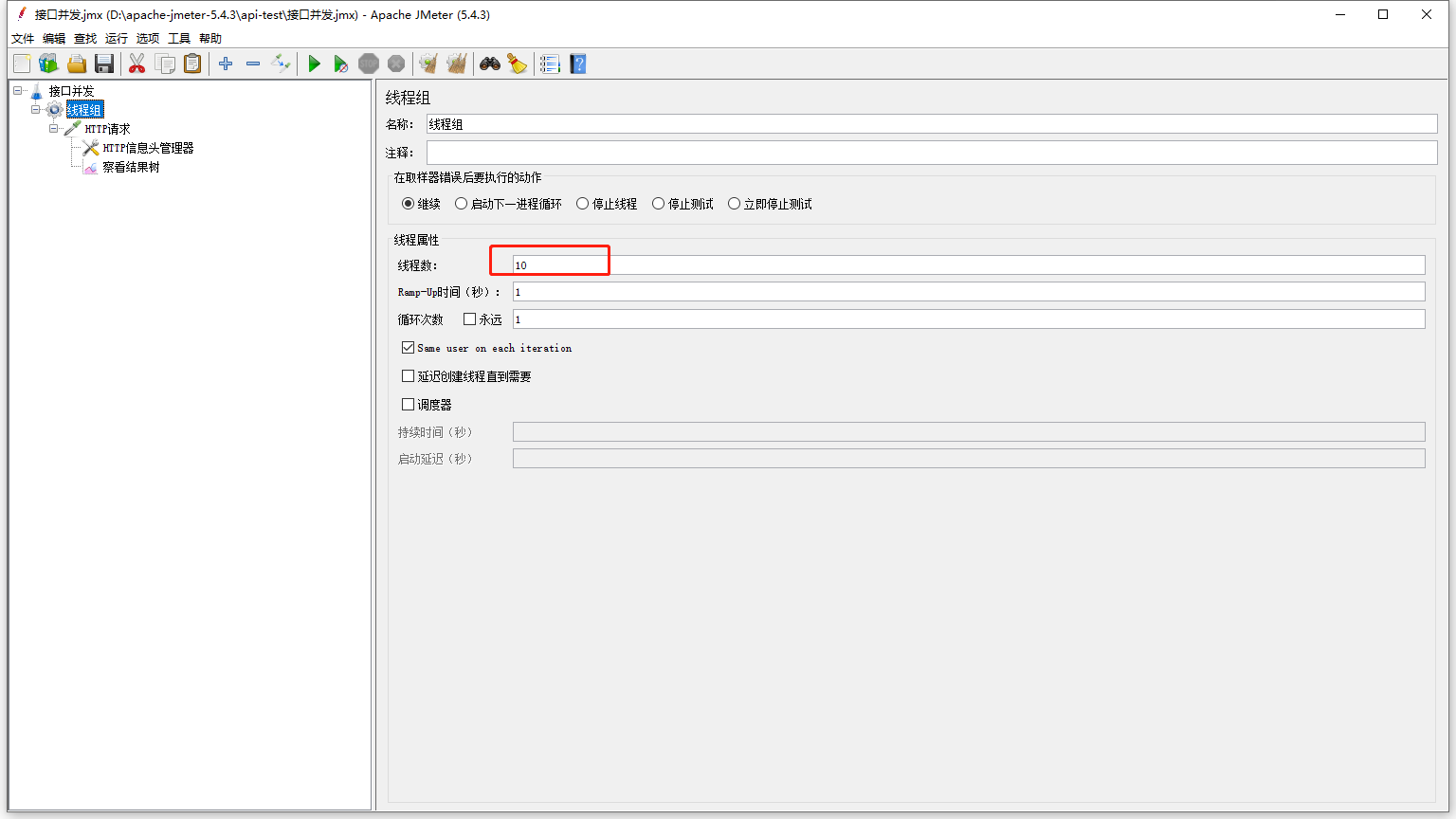Click the green Start run icon
1456x819 pixels.
[x=314, y=64]
